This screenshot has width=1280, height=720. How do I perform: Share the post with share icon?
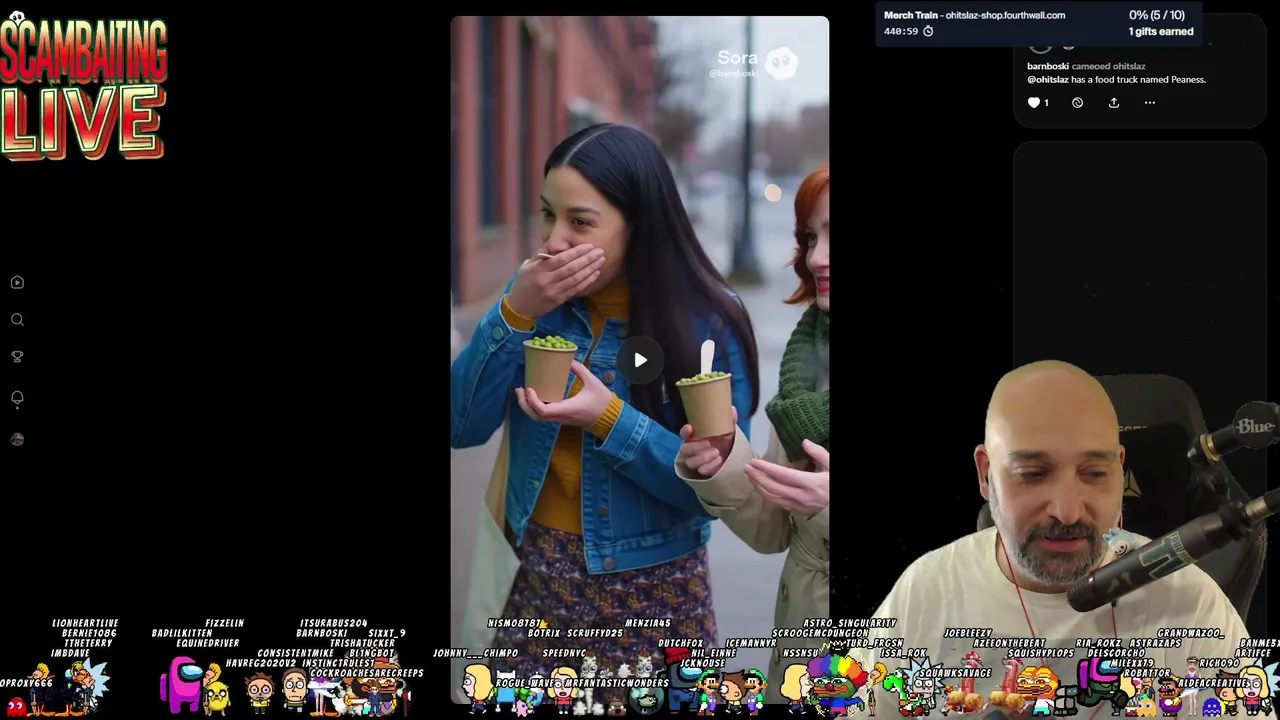(x=1113, y=102)
